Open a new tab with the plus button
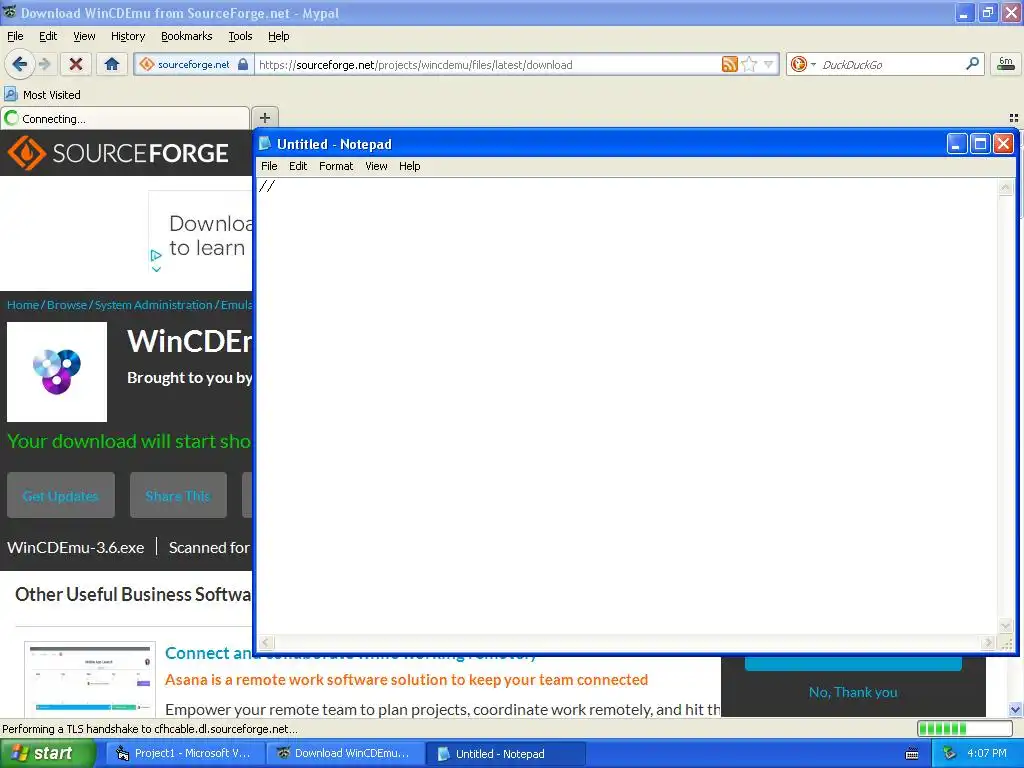The width and height of the screenshot is (1024, 768). coord(264,118)
